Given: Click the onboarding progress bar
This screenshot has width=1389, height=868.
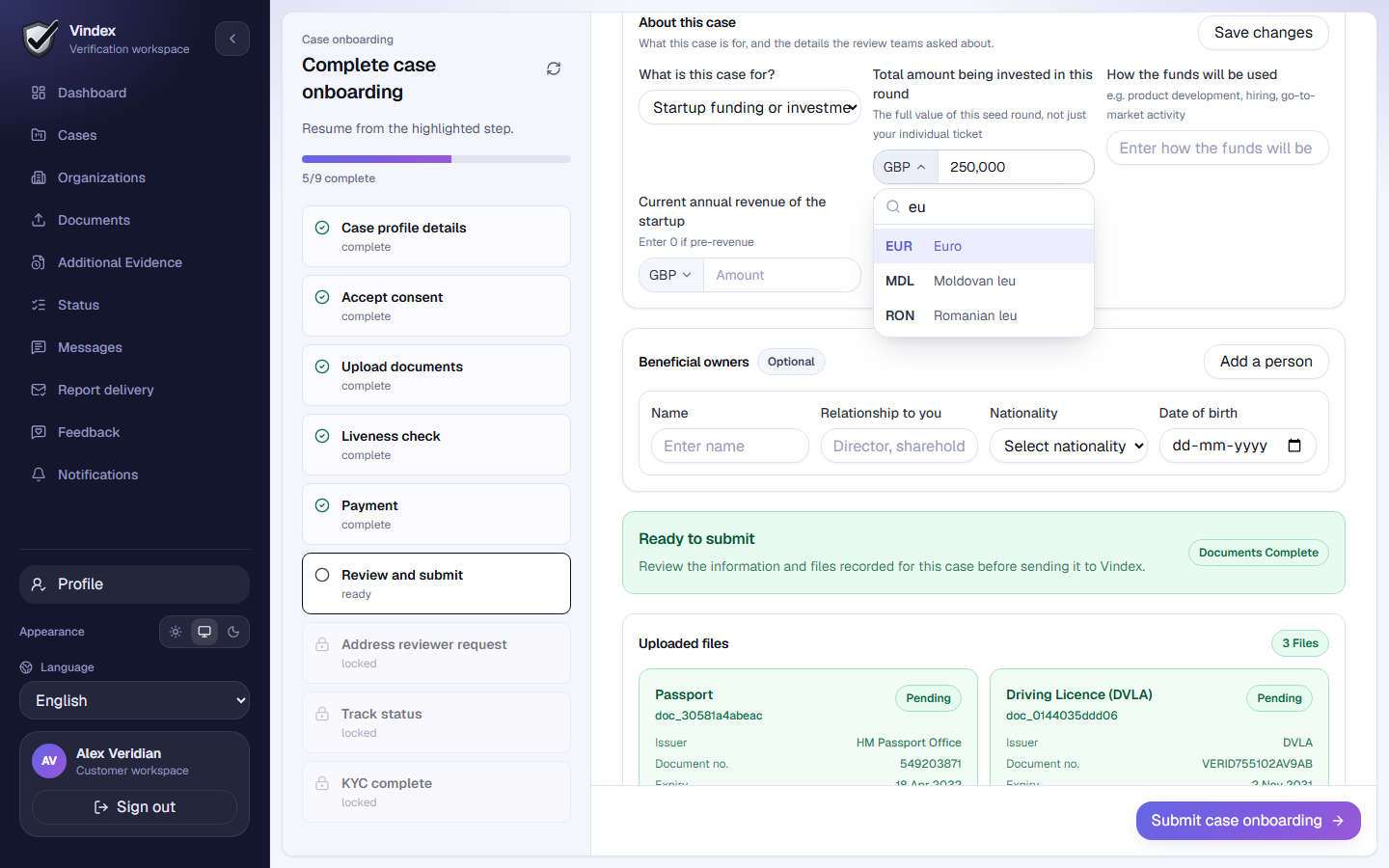Looking at the screenshot, I should pos(436,159).
